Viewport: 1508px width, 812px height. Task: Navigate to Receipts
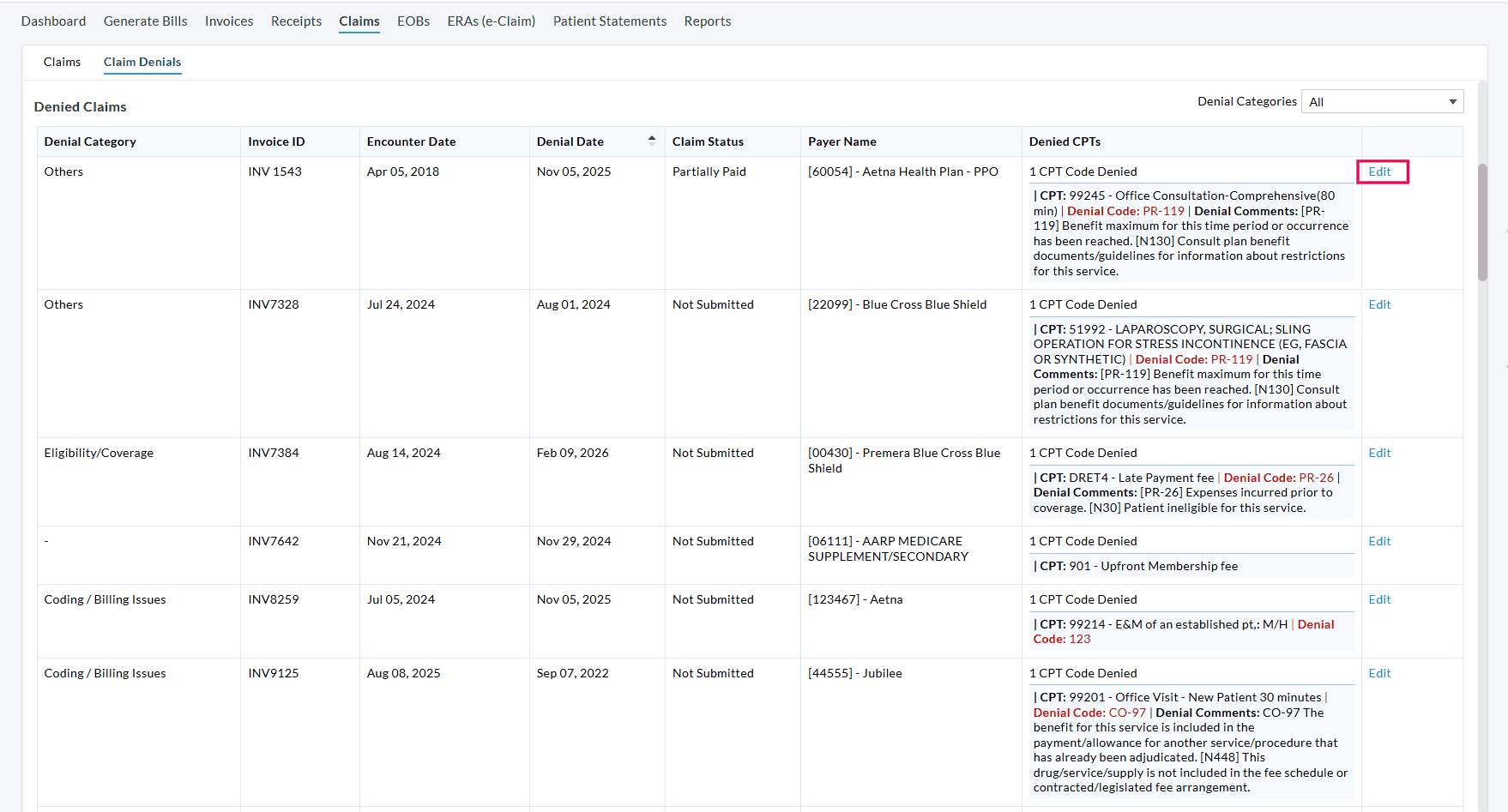coord(296,21)
